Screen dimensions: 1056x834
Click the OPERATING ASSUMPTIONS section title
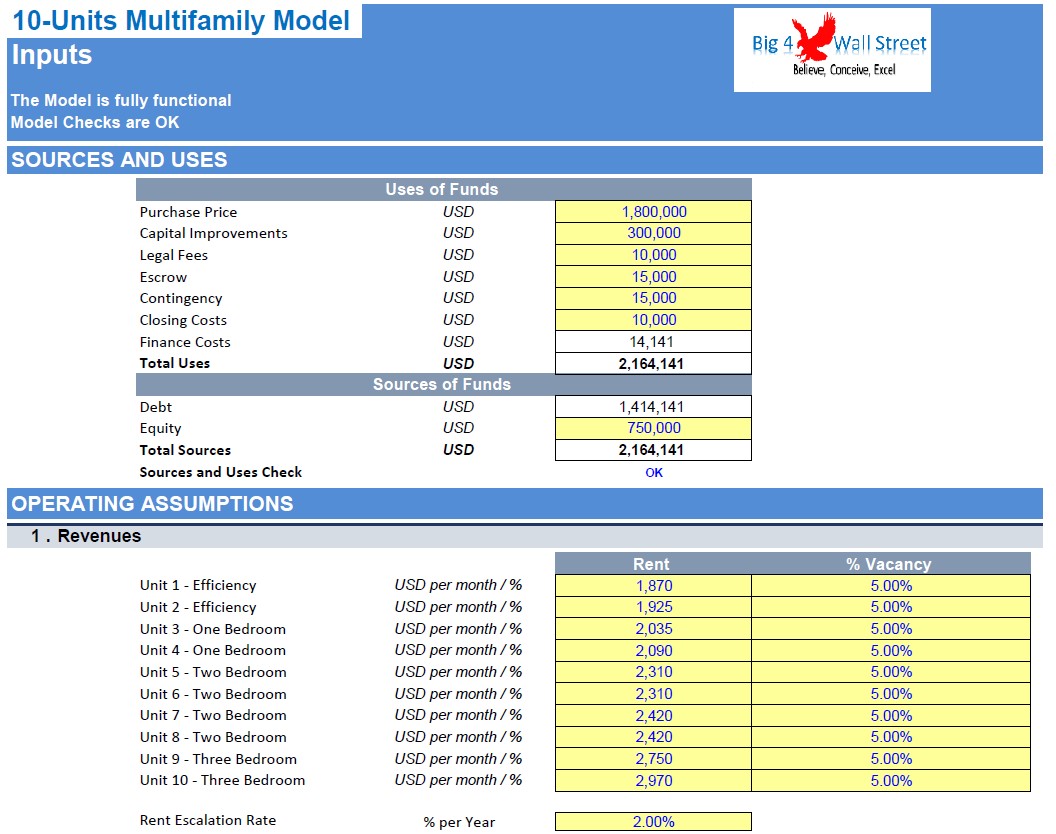pos(152,504)
